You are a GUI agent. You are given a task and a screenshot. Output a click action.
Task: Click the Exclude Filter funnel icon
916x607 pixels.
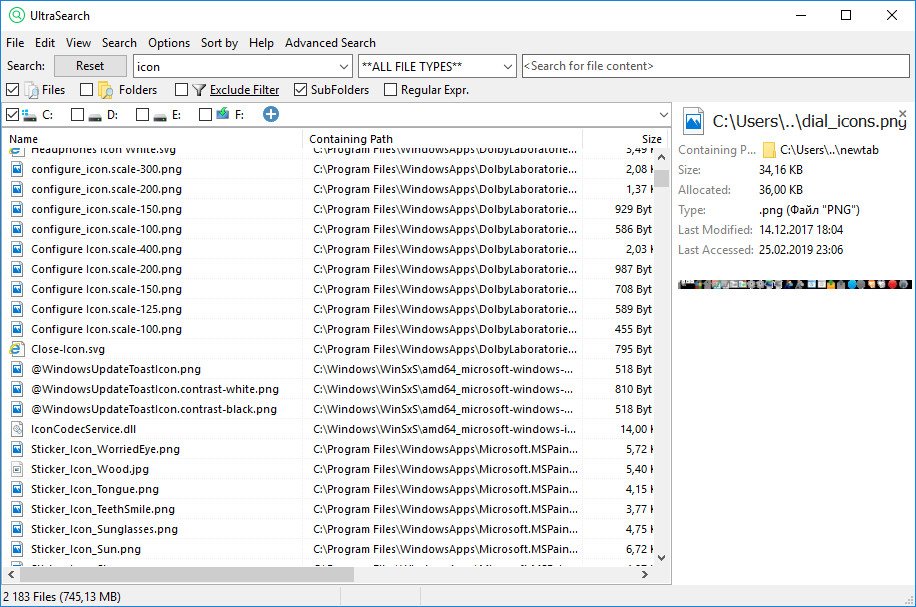tap(199, 90)
